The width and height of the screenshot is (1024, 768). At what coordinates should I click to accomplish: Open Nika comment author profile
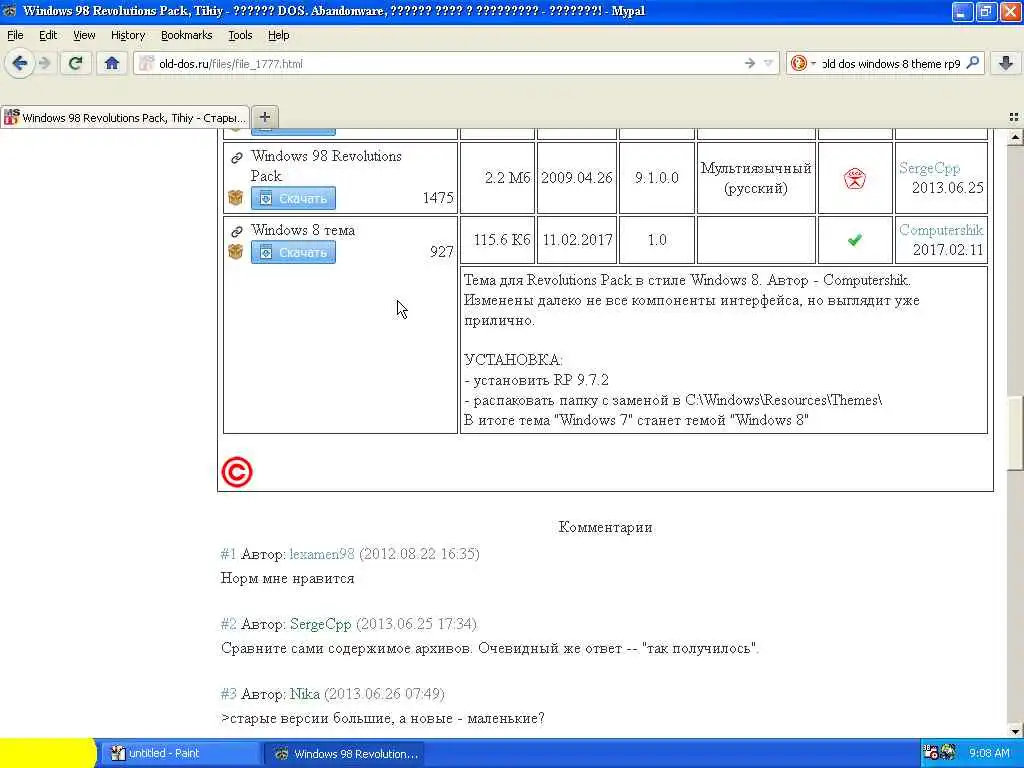[x=304, y=694]
